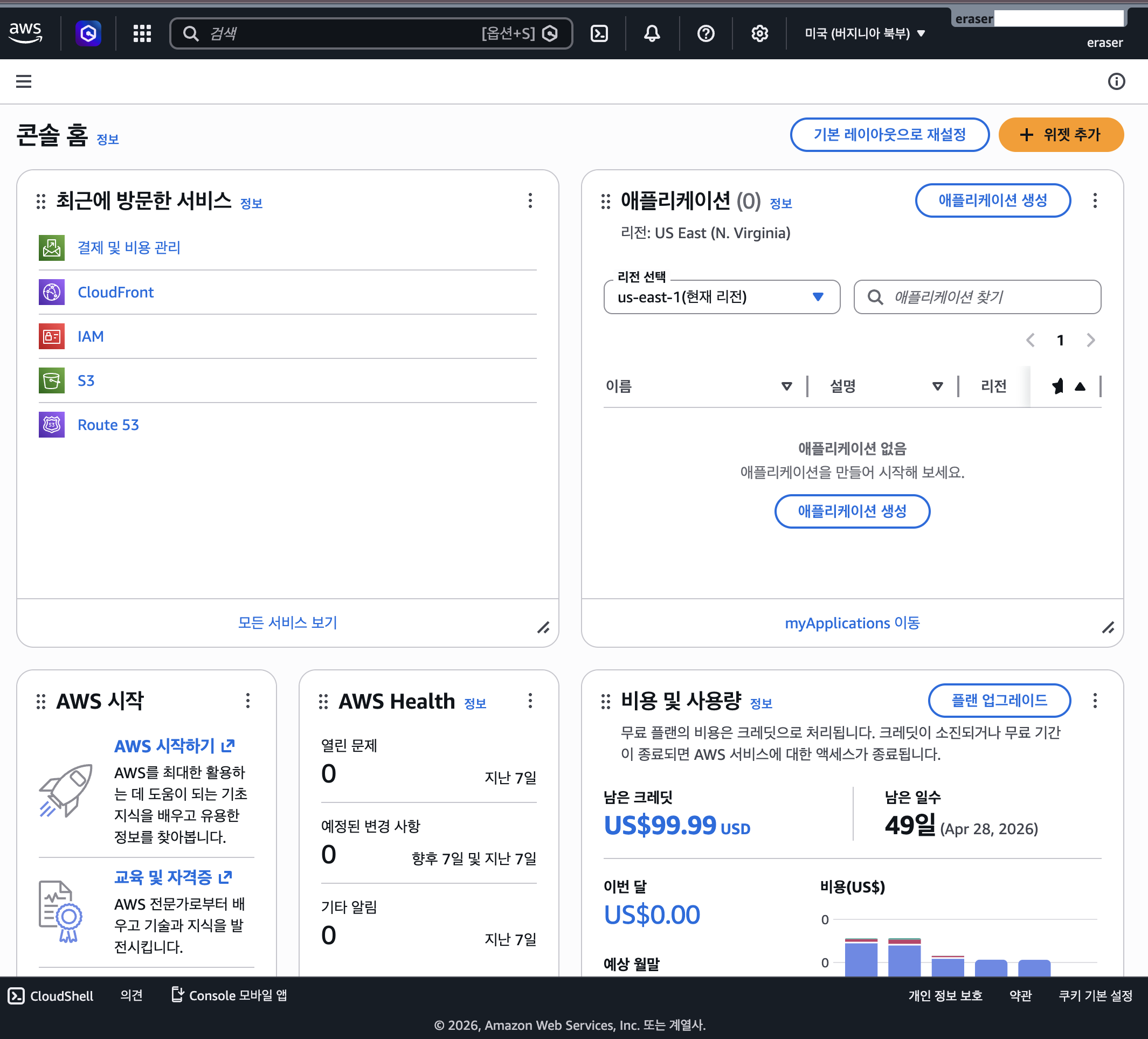Click the 위젯 추가 button
The height and width of the screenshot is (1039, 1148).
click(x=1060, y=135)
